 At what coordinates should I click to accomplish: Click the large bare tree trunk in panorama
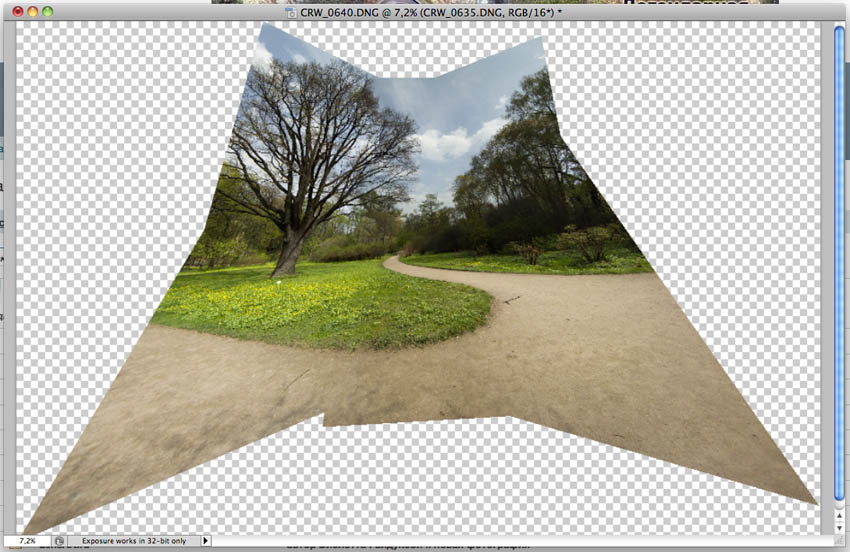point(288,250)
